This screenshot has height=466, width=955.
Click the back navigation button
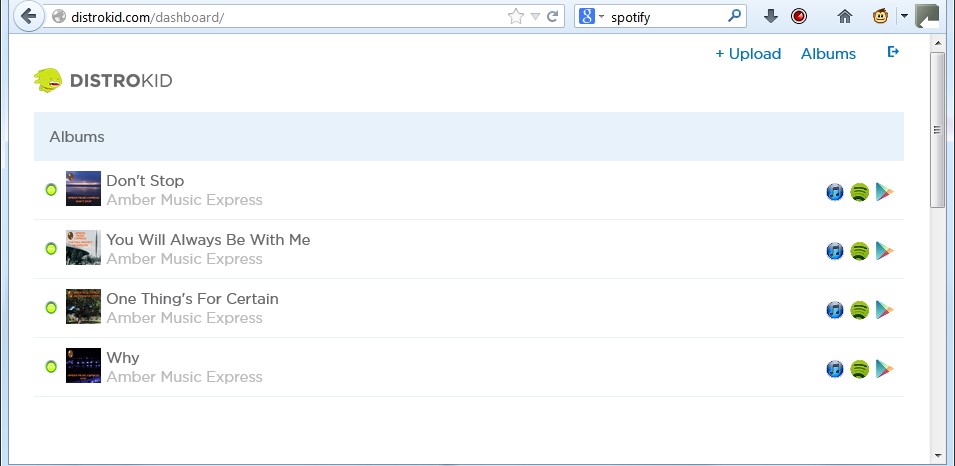[x=29, y=16]
